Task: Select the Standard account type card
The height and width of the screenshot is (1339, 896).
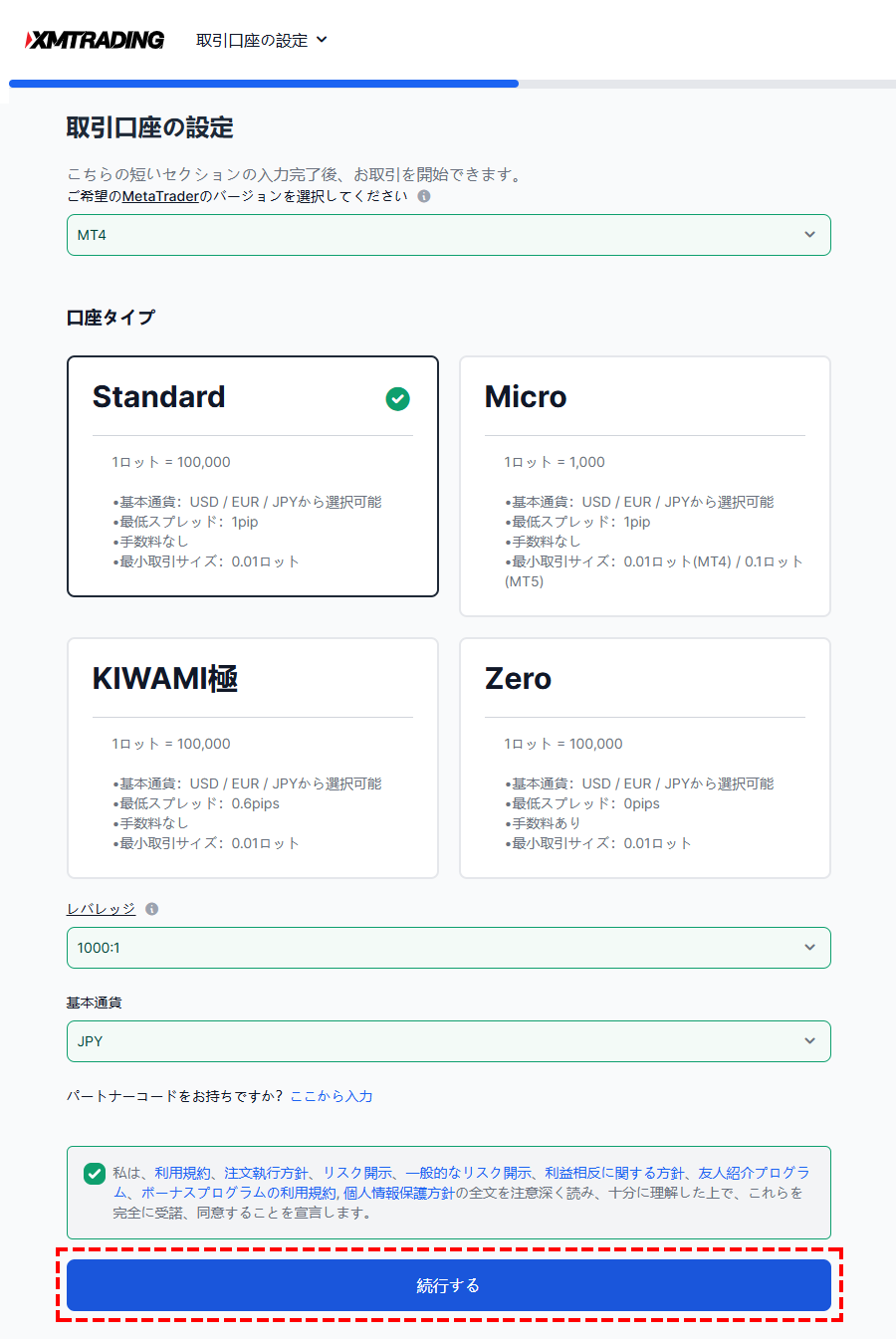Action: 253,476
